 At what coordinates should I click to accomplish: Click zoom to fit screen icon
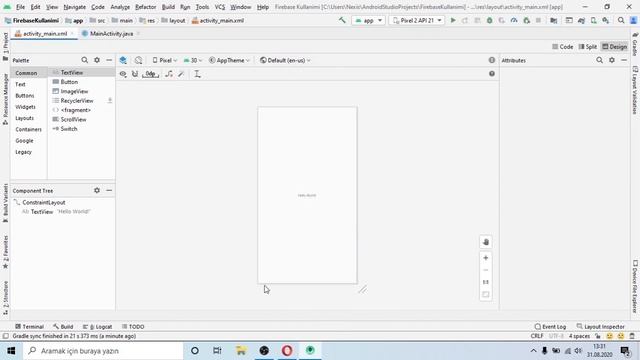[x=486, y=294]
